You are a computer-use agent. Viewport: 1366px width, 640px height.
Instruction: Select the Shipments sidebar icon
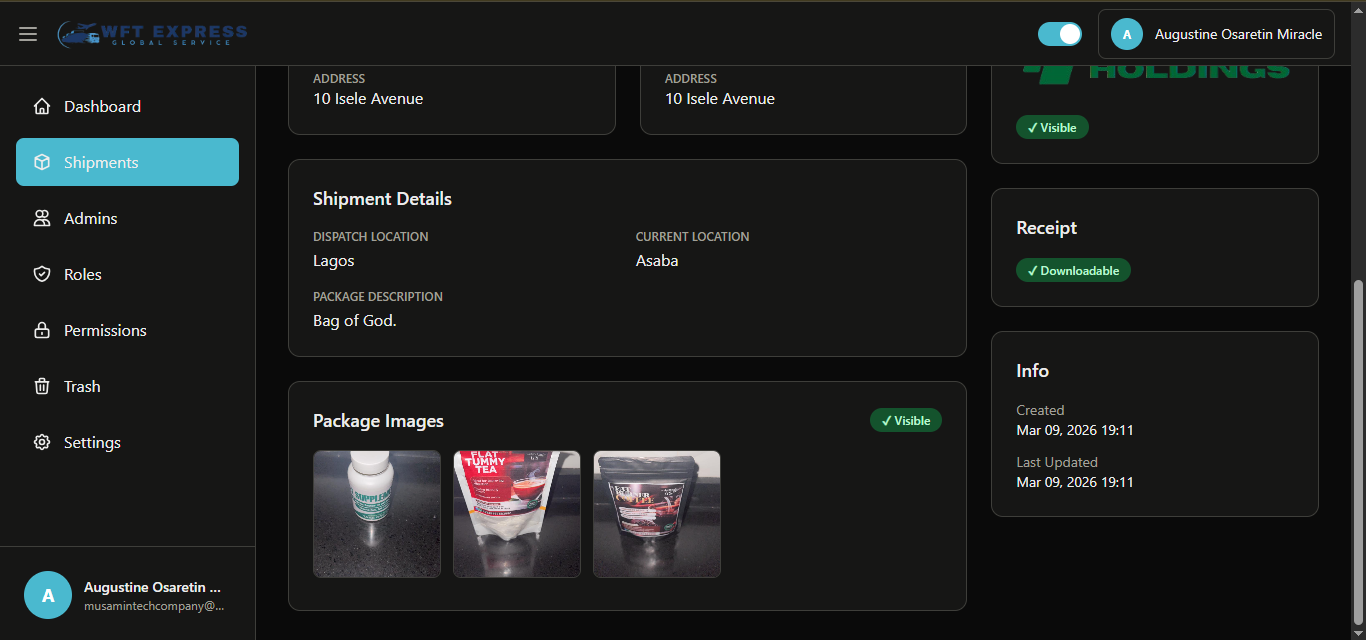point(42,161)
